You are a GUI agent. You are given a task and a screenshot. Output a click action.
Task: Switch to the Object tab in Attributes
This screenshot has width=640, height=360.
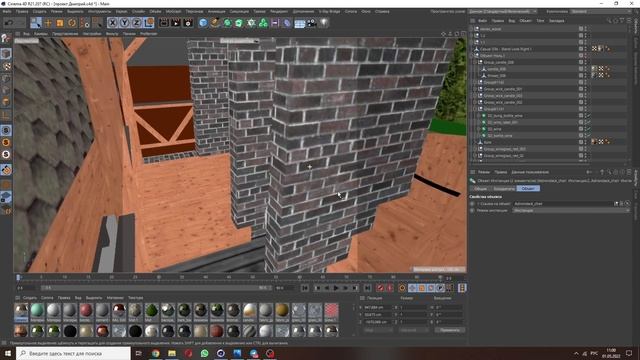(528, 189)
